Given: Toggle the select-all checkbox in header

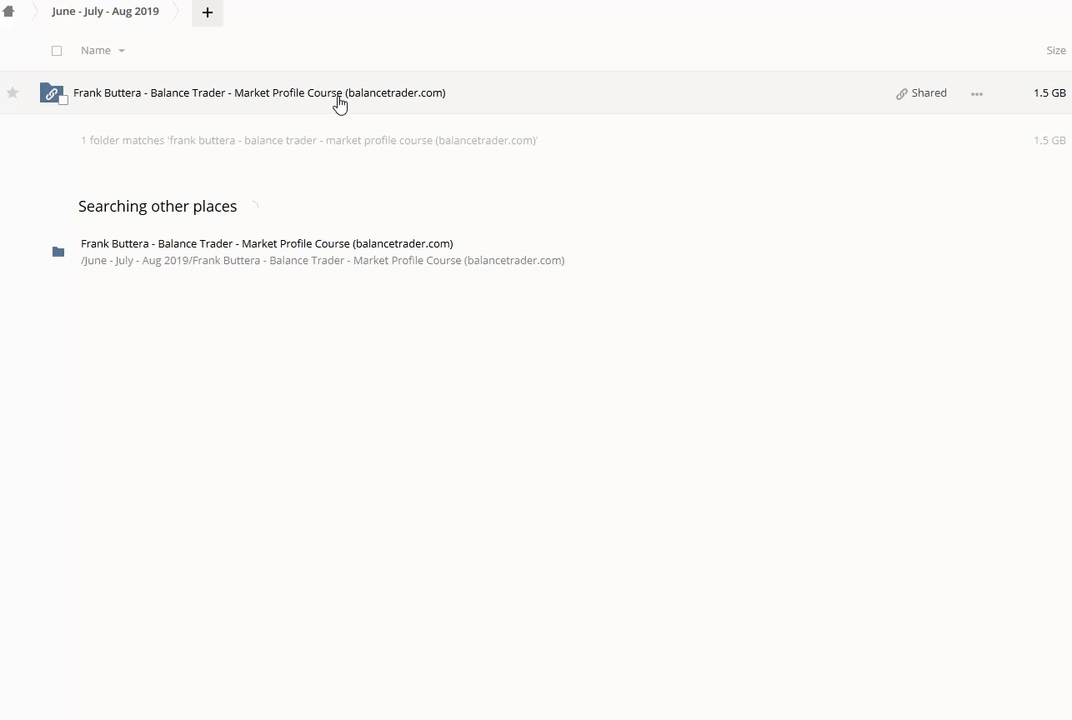Looking at the screenshot, I should coord(57,51).
